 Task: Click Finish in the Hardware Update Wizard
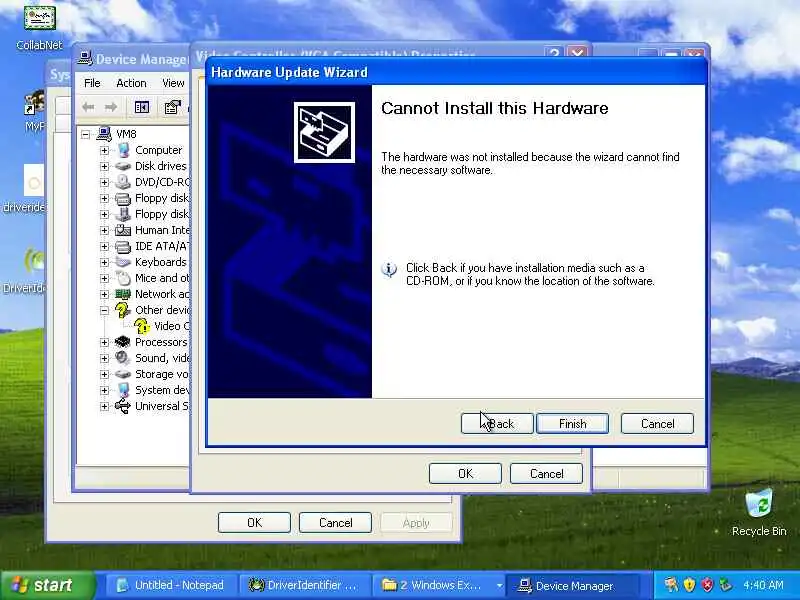click(572, 423)
